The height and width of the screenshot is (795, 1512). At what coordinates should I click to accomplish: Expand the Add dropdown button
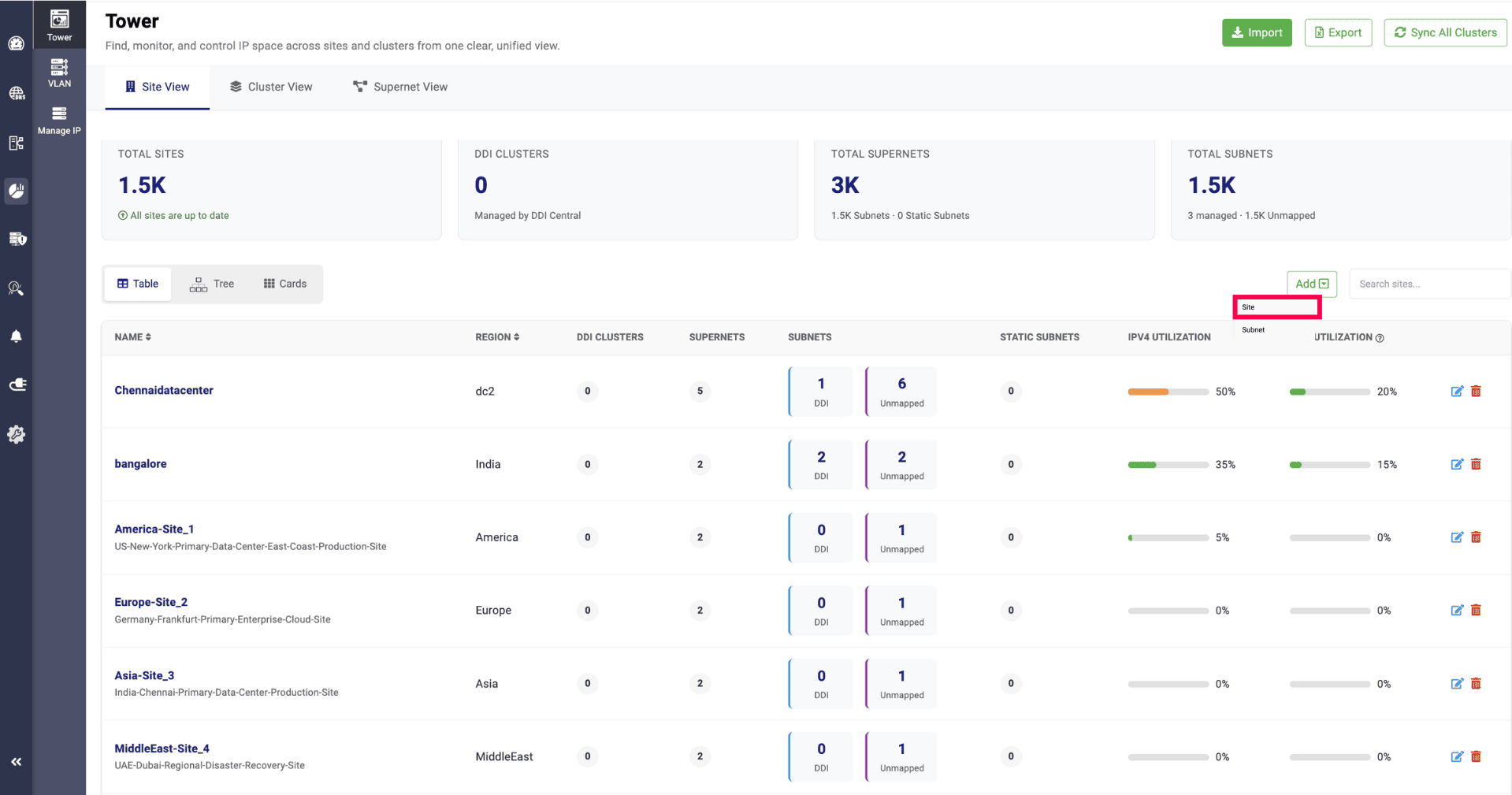[1311, 284]
